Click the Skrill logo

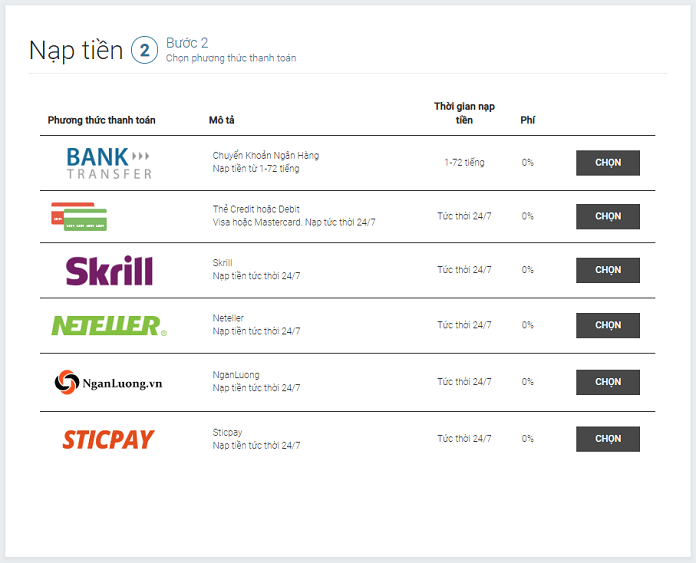point(109,270)
